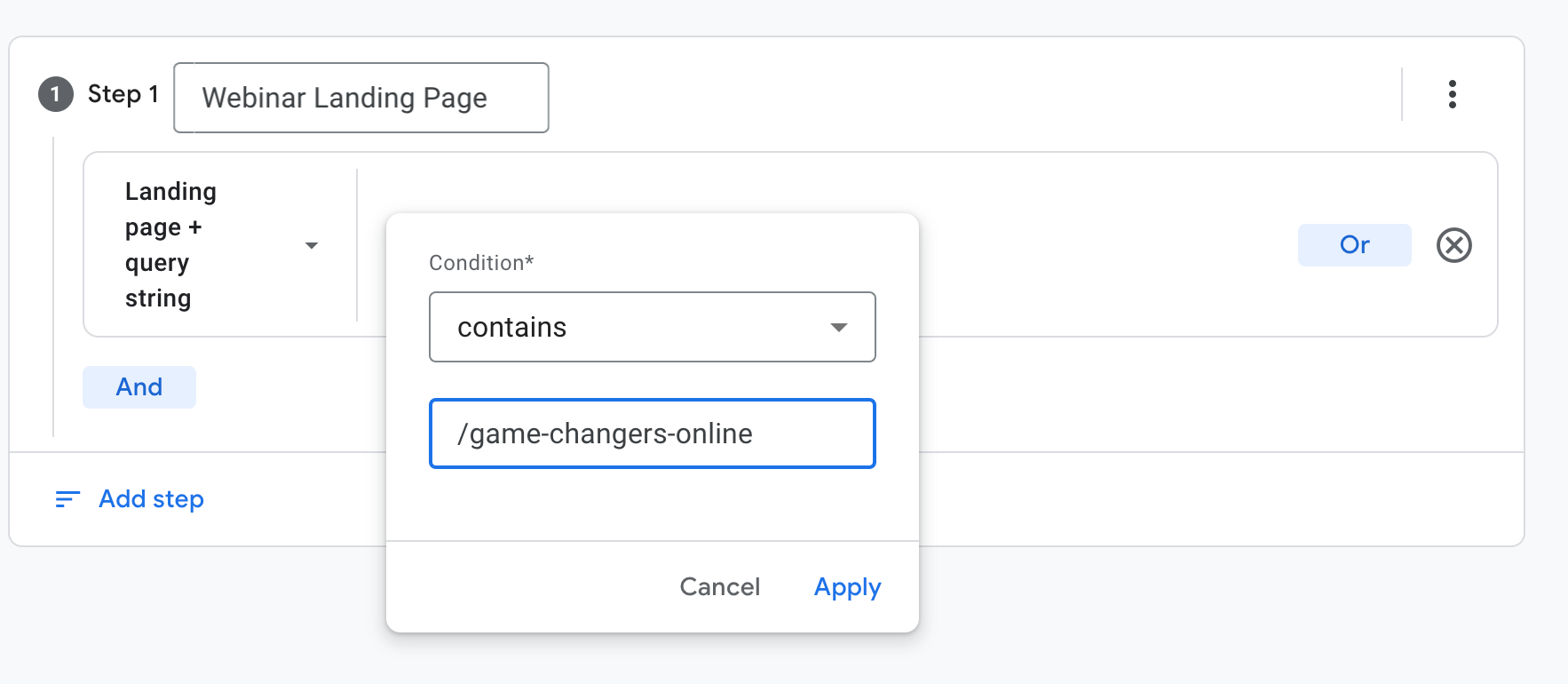Click the Landing page + query string selector
The image size is (1568, 684).
[221, 245]
